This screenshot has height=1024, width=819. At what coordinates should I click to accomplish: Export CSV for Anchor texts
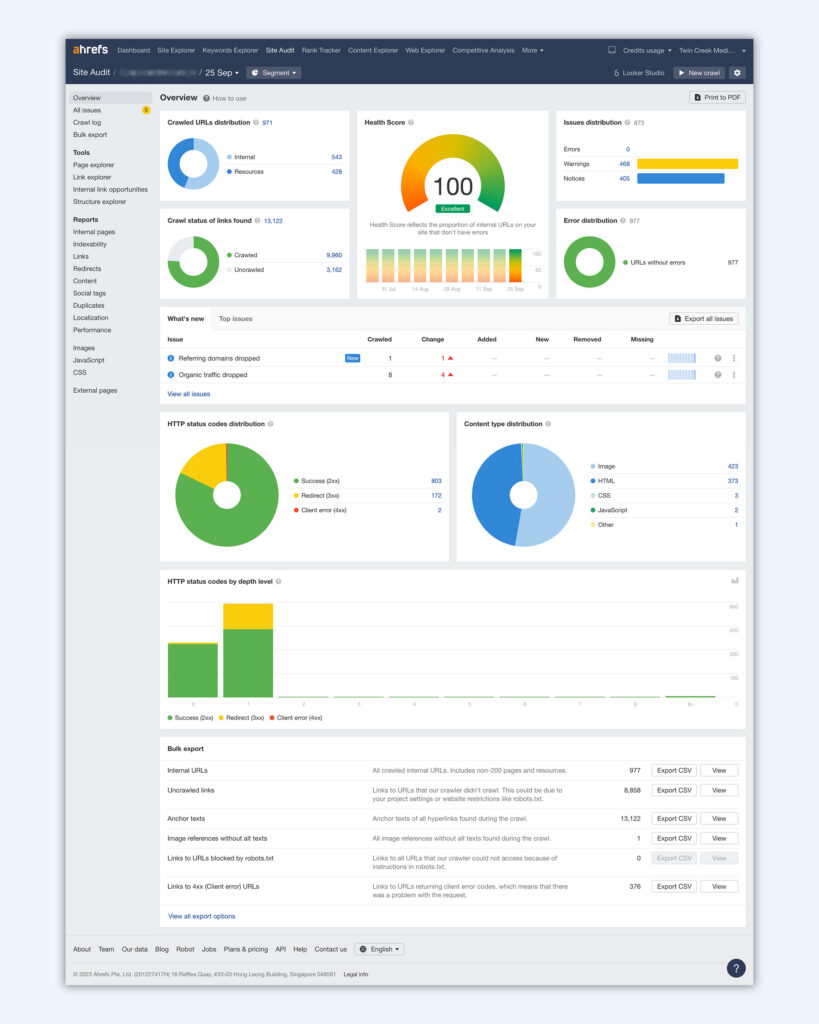[674, 818]
